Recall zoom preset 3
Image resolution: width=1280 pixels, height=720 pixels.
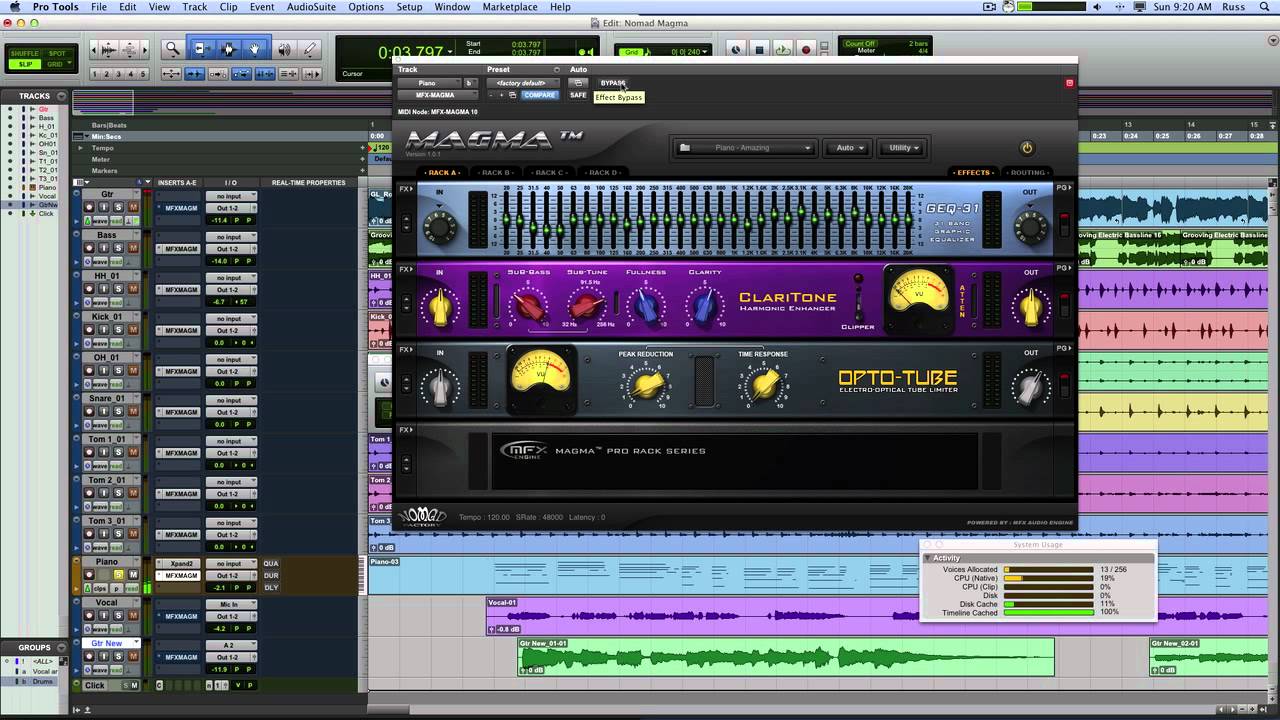point(120,74)
